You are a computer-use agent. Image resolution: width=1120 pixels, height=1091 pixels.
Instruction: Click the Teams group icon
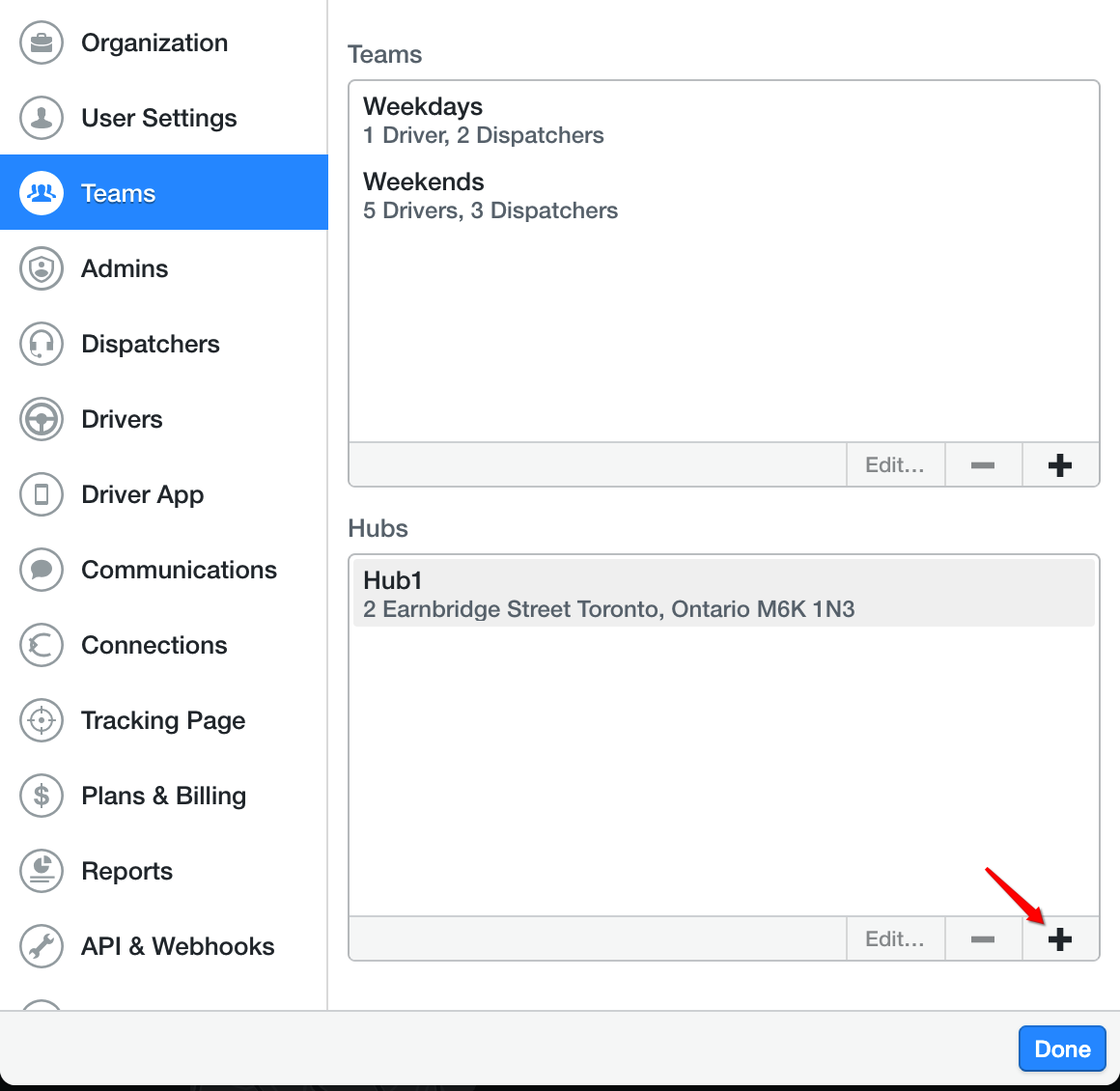42,193
